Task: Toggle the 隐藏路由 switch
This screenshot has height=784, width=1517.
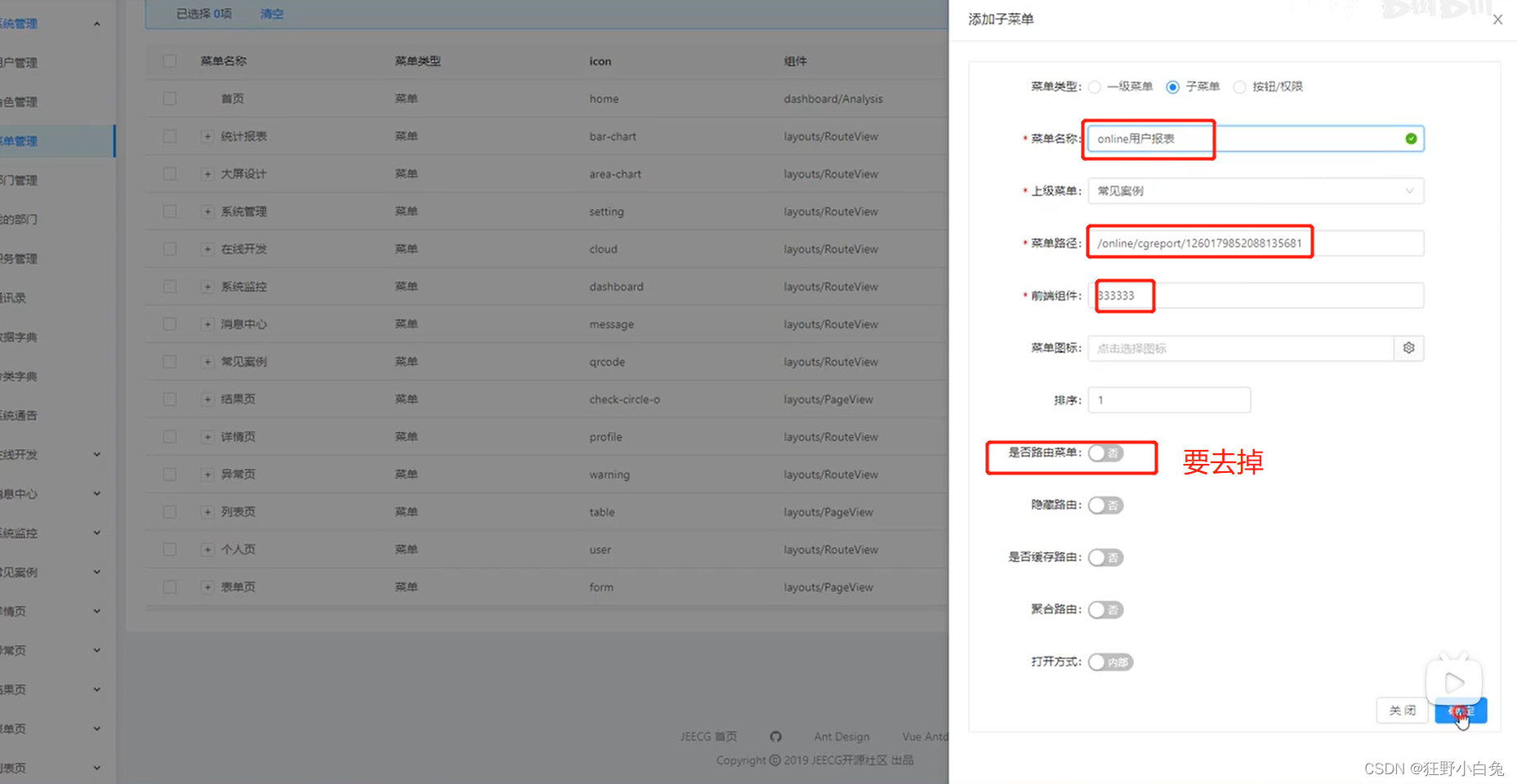Action: pyautogui.click(x=1105, y=506)
